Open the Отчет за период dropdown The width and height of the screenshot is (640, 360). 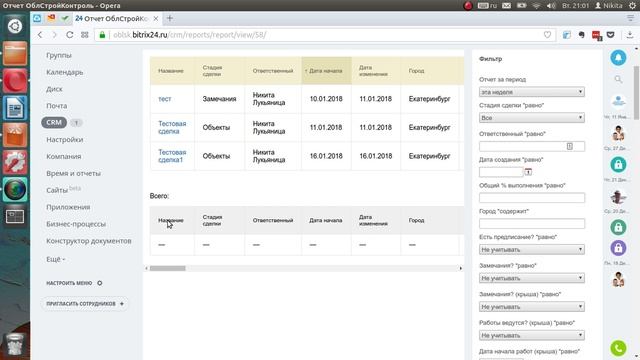click(x=532, y=92)
